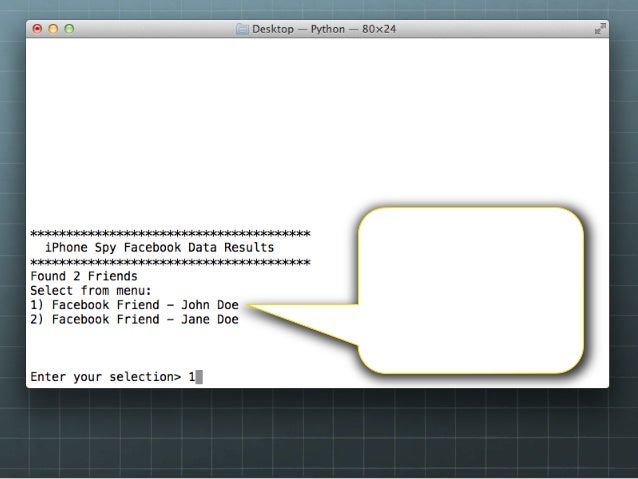Click the fullscreen arrows icon in title bar
The width and height of the screenshot is (638, 479).
pos(600,29)
